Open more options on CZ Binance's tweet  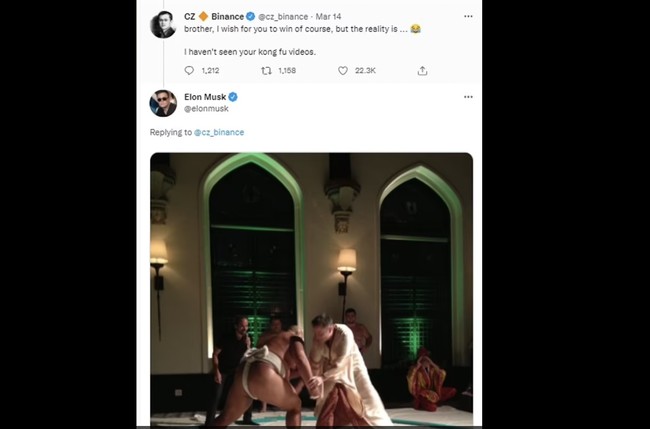[467, 17]
